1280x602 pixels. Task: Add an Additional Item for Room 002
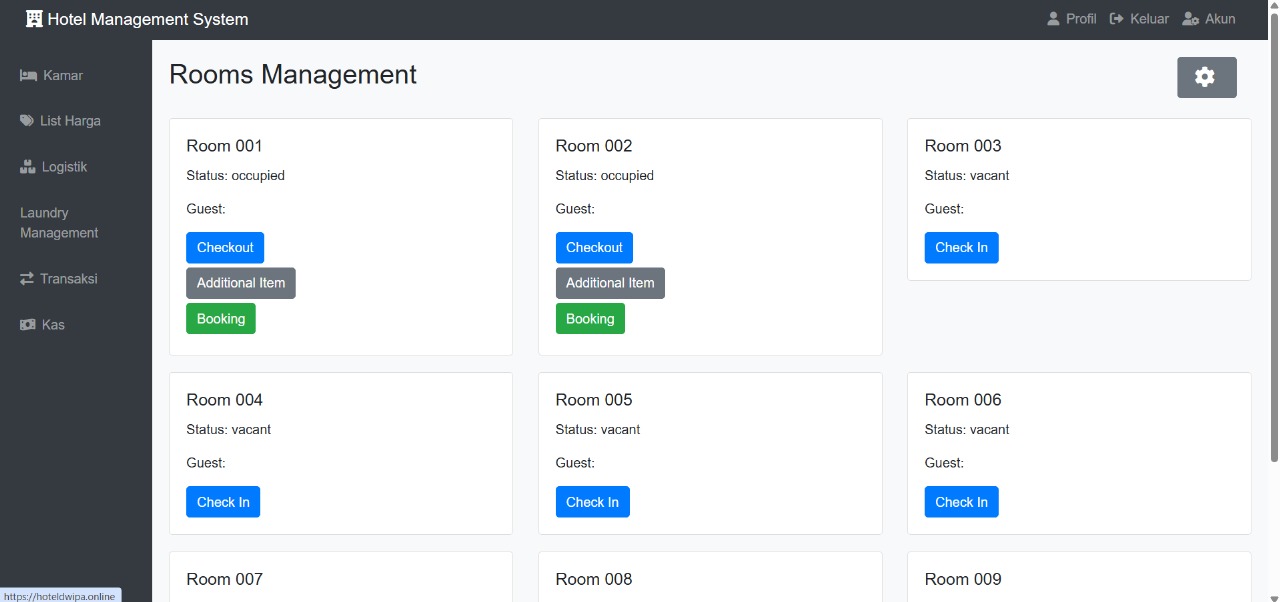click(x=610, y=283)
